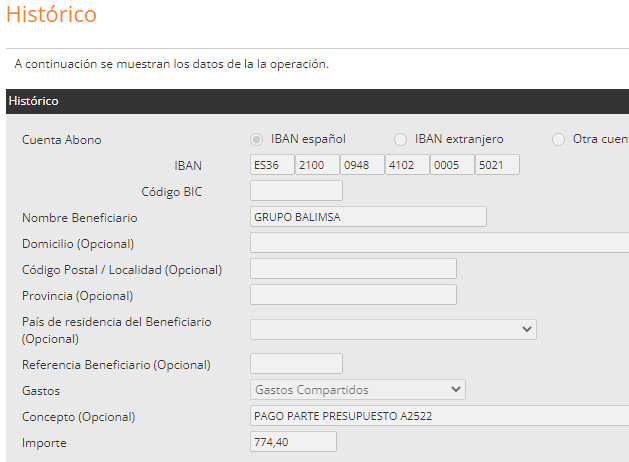Select the Importe field showing 774,40
The image size is (629, 462).
point(293,442)
